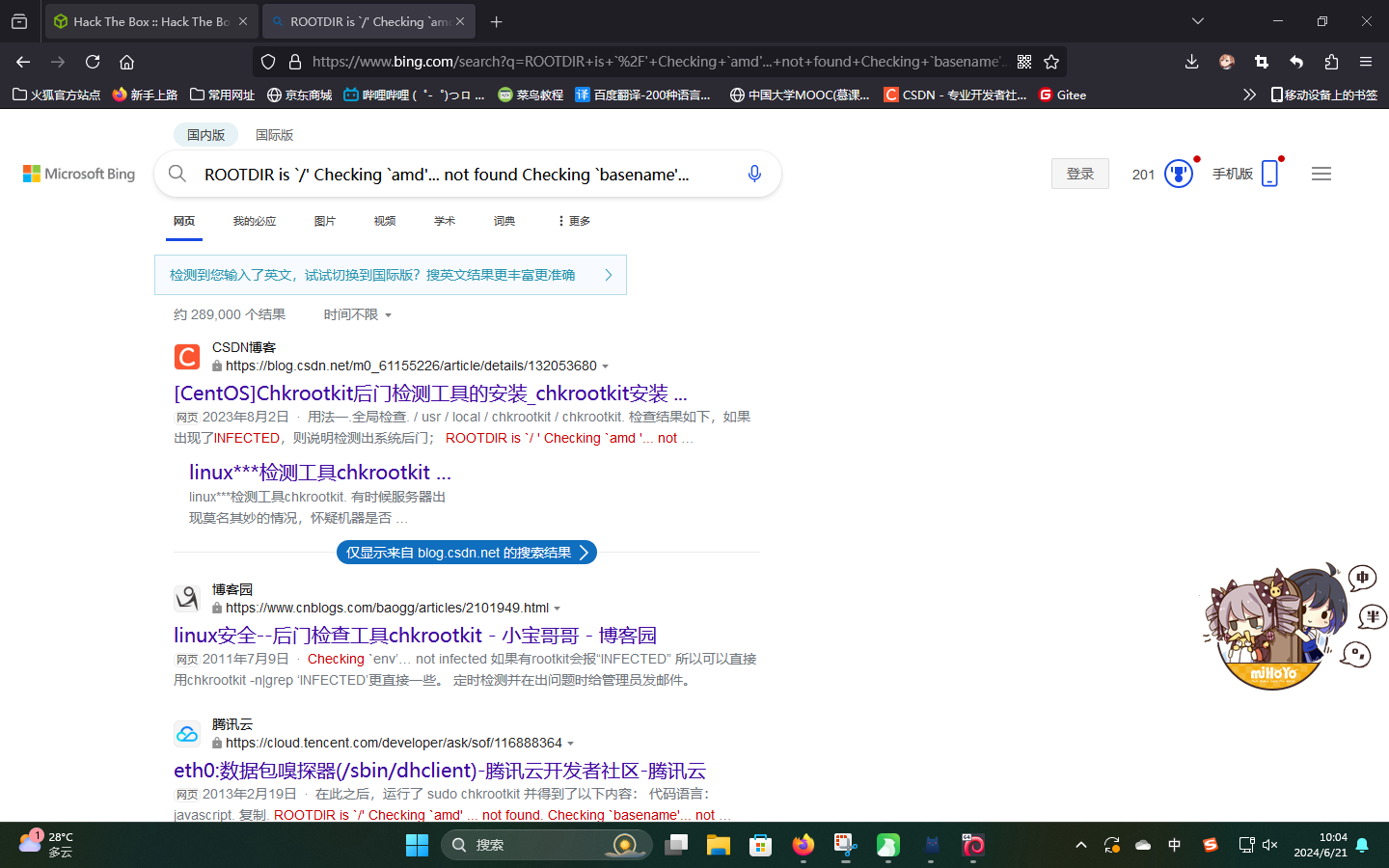
Task: Open Microsoft Store from taskbar
Action: (761, 846)
